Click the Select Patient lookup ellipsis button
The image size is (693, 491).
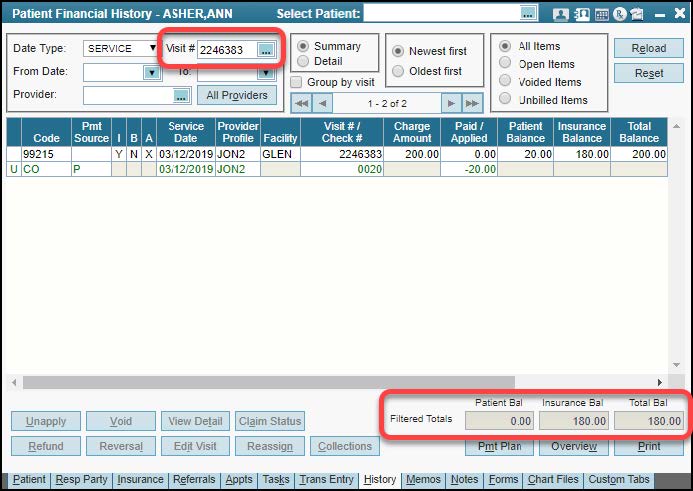click(x=527, y=13)
